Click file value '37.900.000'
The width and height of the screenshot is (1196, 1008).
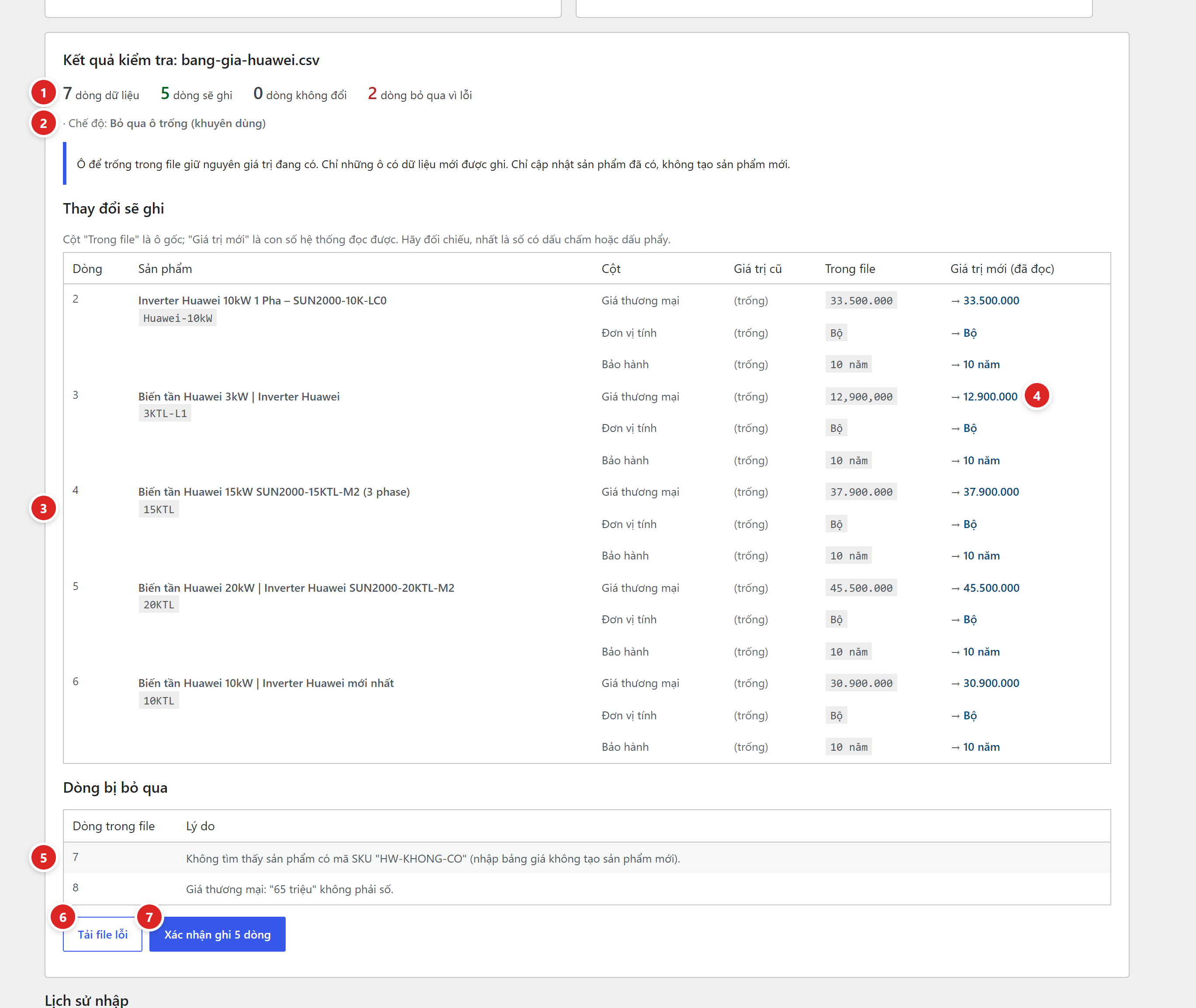click(x=861, y=492)
